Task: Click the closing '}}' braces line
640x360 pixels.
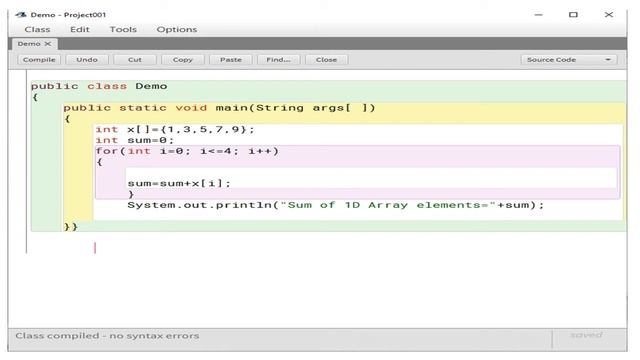Action: coord(71,227)
